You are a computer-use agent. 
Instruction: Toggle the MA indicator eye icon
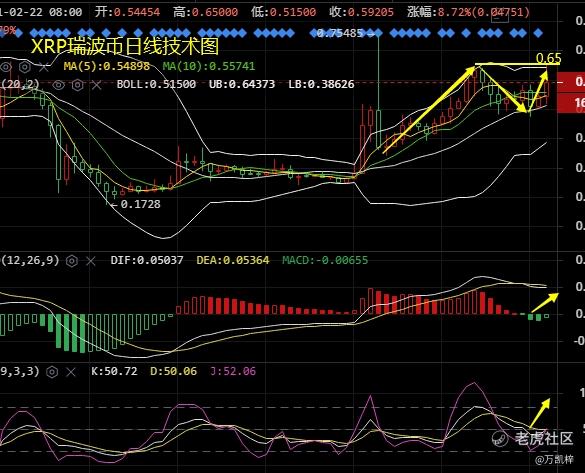[6, 68]
